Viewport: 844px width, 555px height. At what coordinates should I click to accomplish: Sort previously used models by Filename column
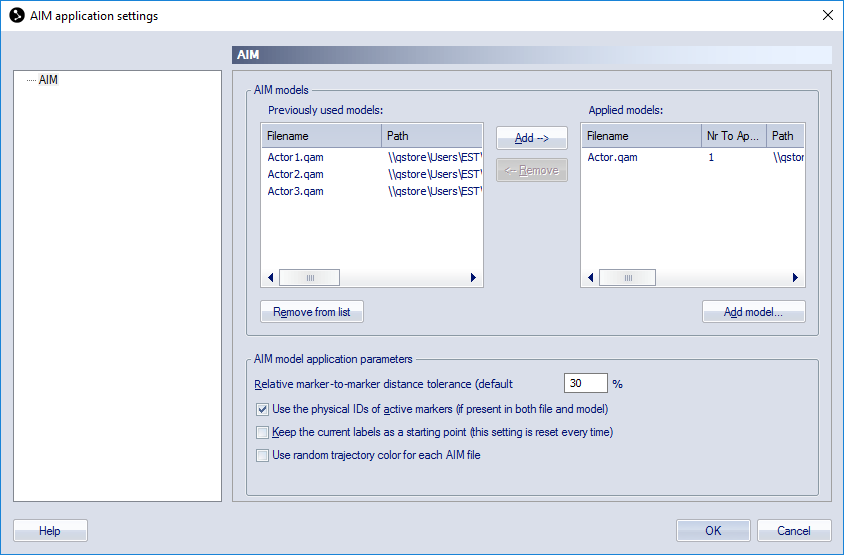click(x=321, y=136)
